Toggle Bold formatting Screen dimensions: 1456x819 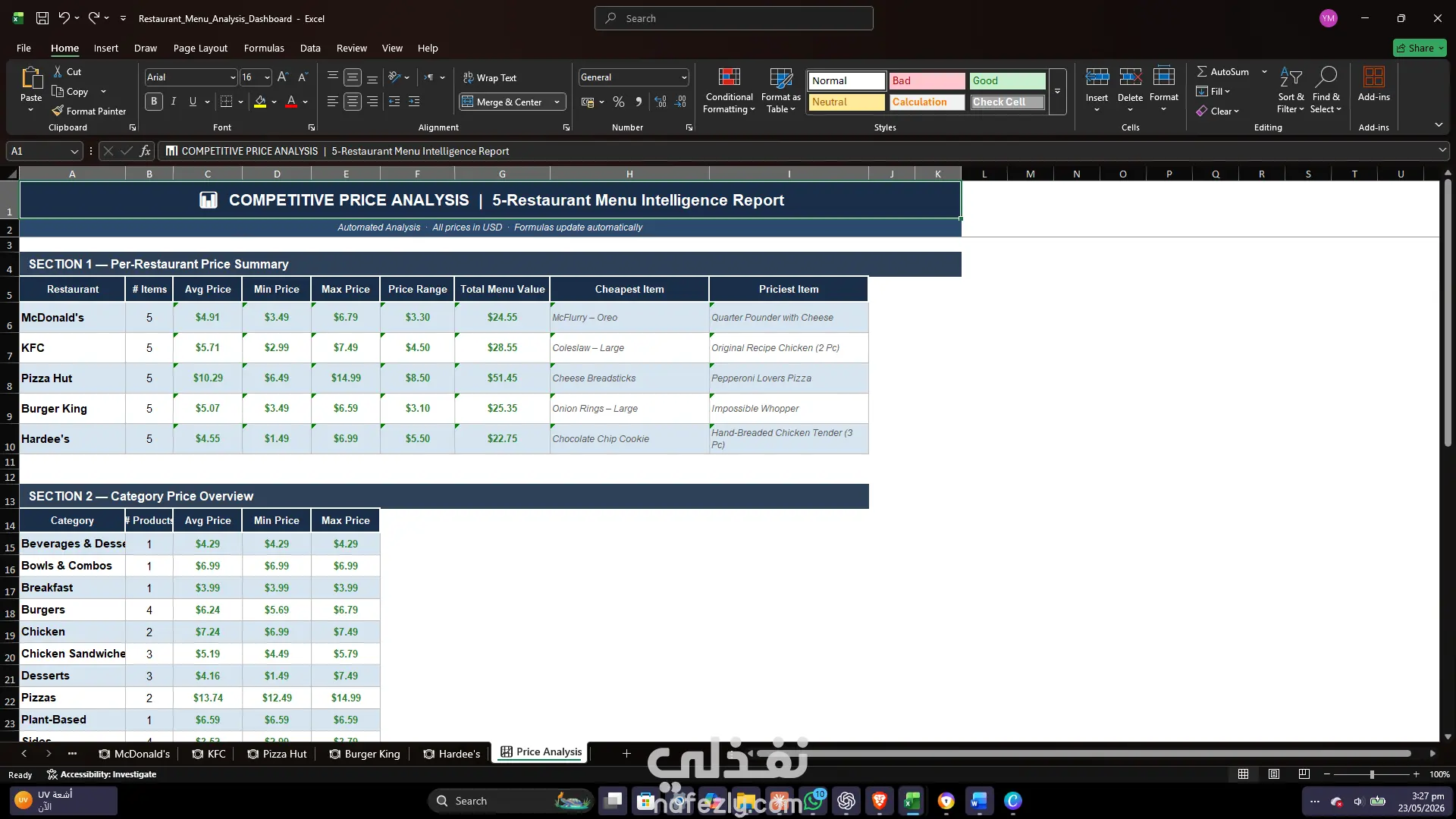click(154, 102)
